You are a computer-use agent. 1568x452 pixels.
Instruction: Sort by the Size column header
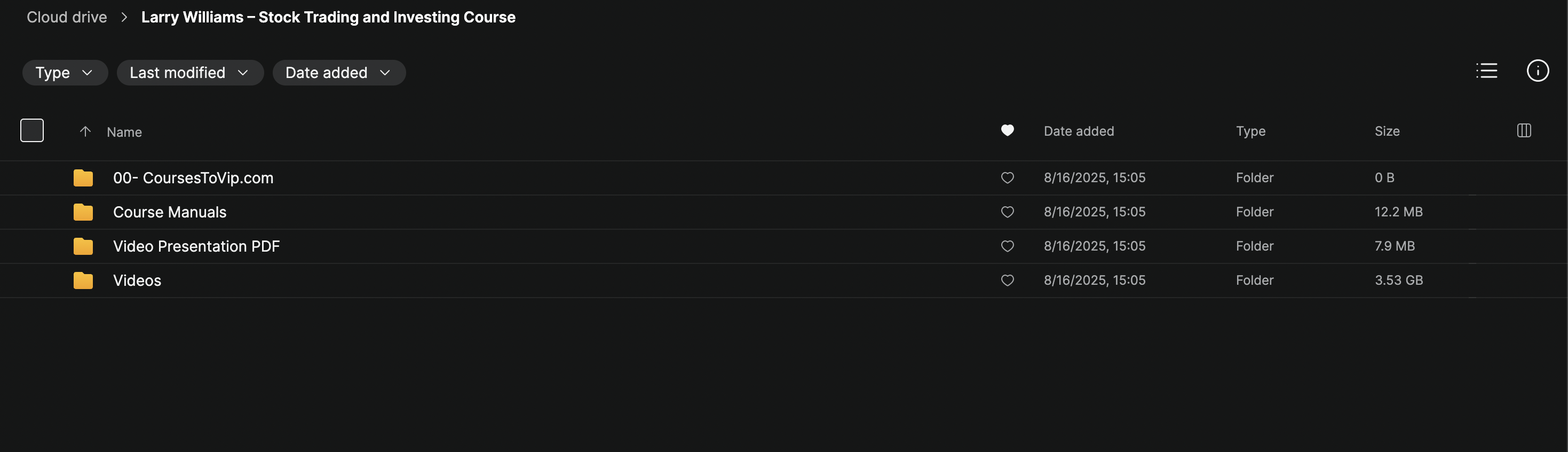point(1387,131)
